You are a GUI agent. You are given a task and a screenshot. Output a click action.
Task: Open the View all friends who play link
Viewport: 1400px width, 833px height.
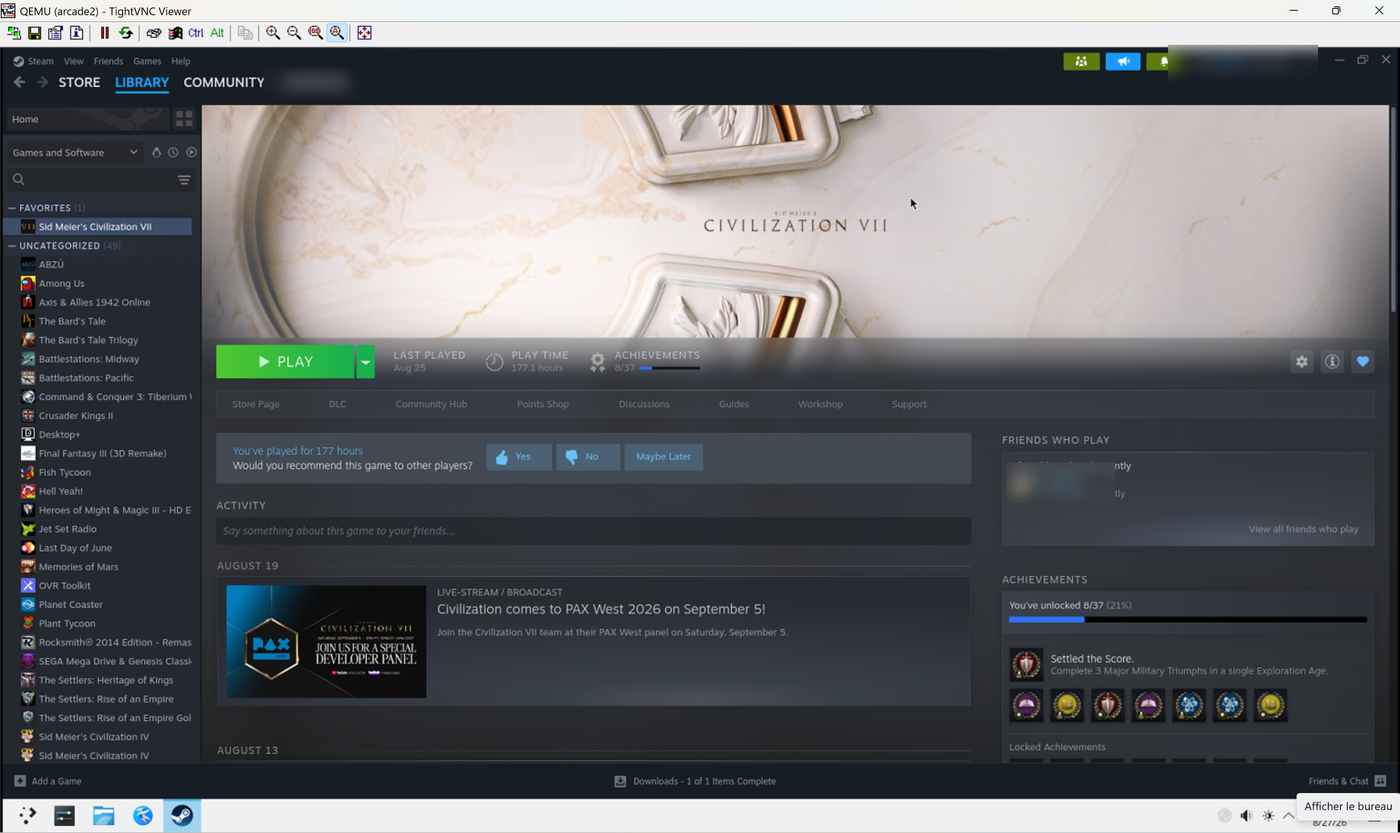(x=1303, y=529)
